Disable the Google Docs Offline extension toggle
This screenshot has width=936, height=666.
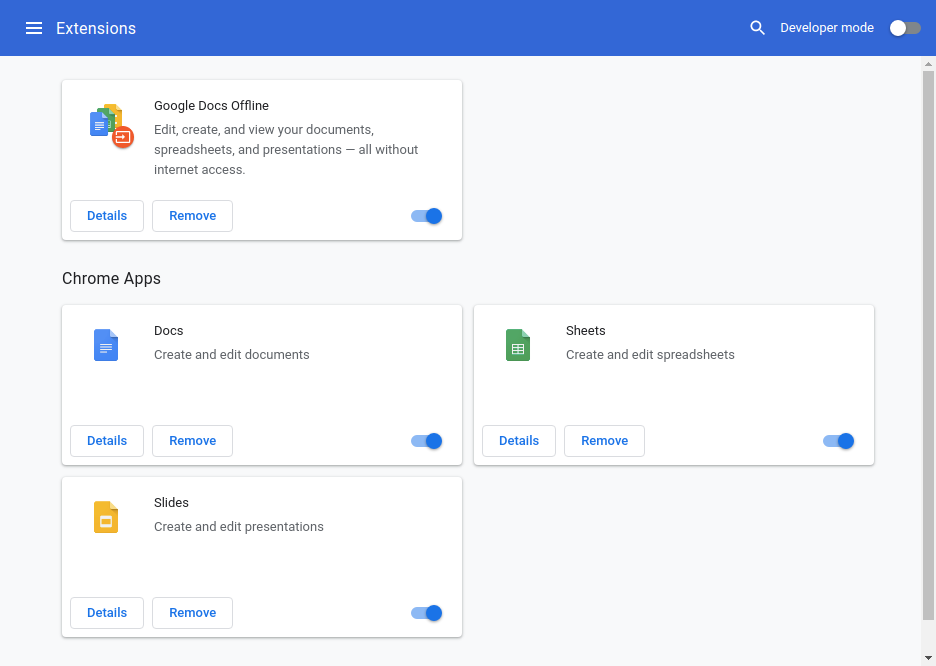click(426, 216)
